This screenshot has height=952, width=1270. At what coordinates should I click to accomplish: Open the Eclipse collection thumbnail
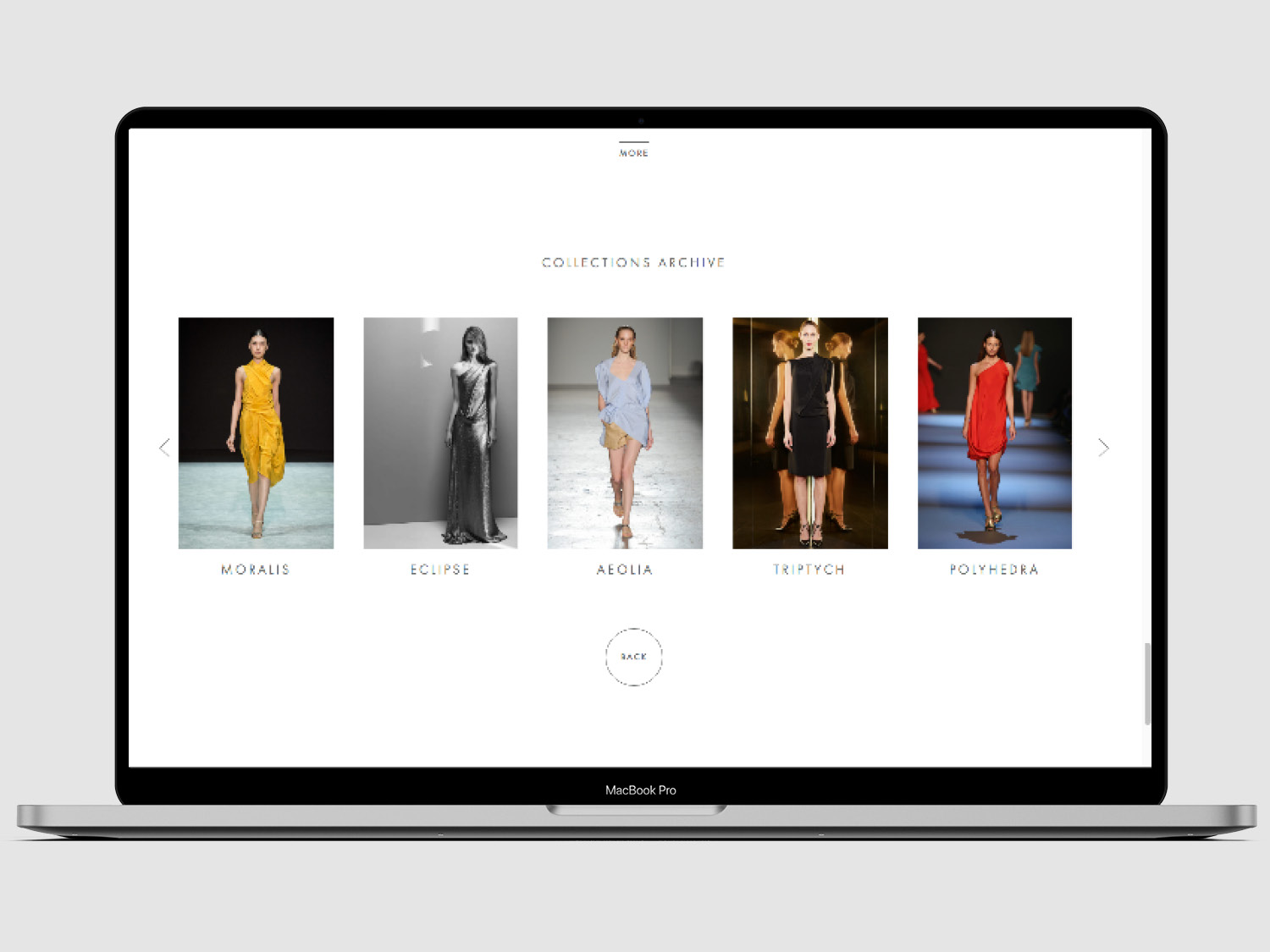(x=440, y=433)
